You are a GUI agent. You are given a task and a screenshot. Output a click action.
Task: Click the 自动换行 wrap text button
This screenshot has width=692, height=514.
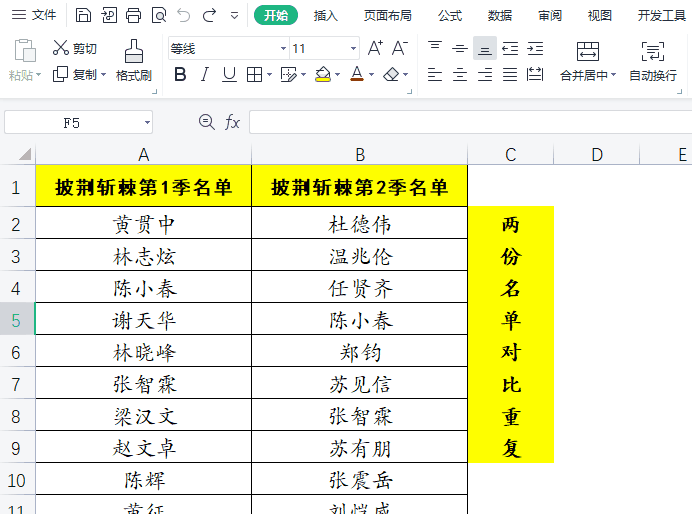coord(653,60)
